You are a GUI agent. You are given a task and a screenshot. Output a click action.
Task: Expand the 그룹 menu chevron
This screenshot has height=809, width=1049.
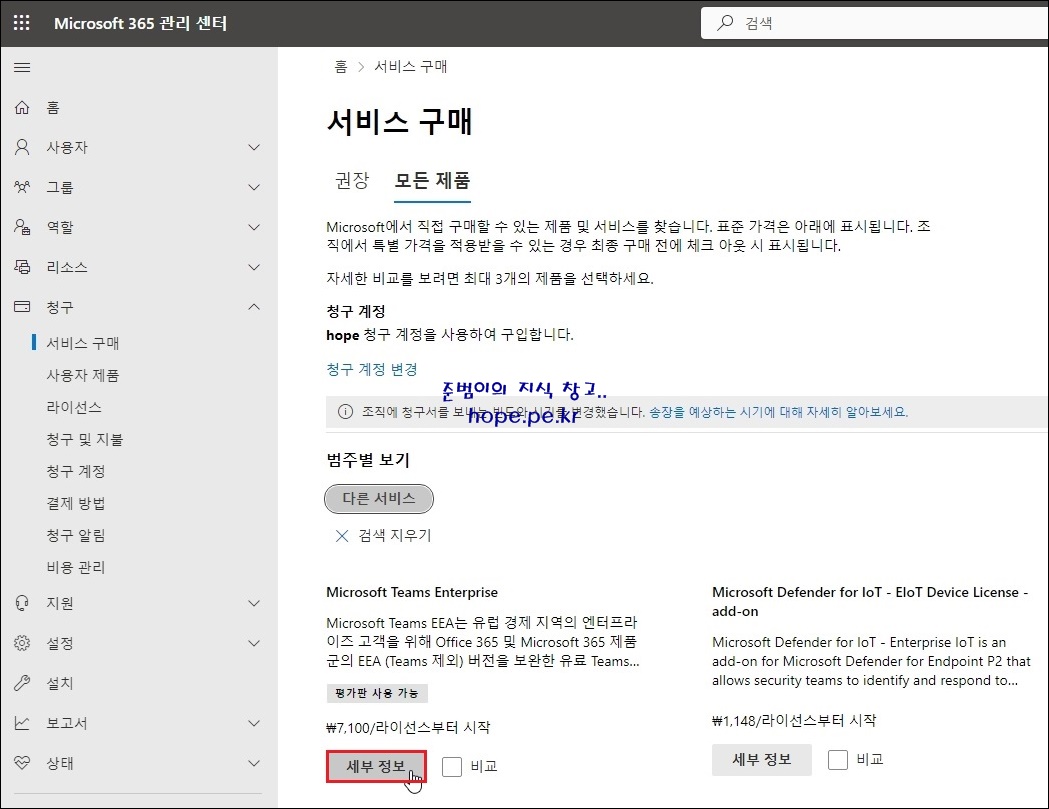pos(254,187)
